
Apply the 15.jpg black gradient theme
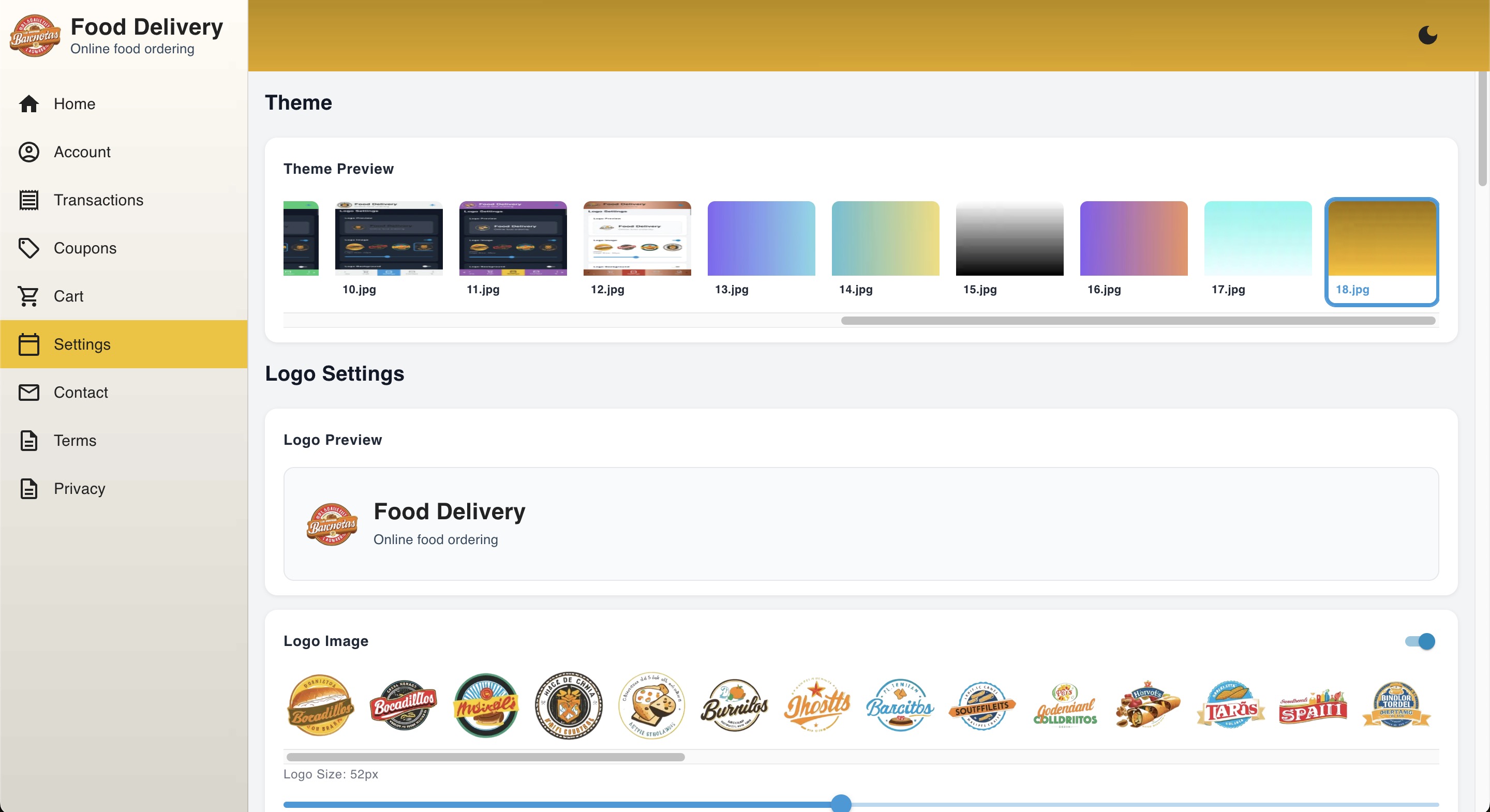1009,249
